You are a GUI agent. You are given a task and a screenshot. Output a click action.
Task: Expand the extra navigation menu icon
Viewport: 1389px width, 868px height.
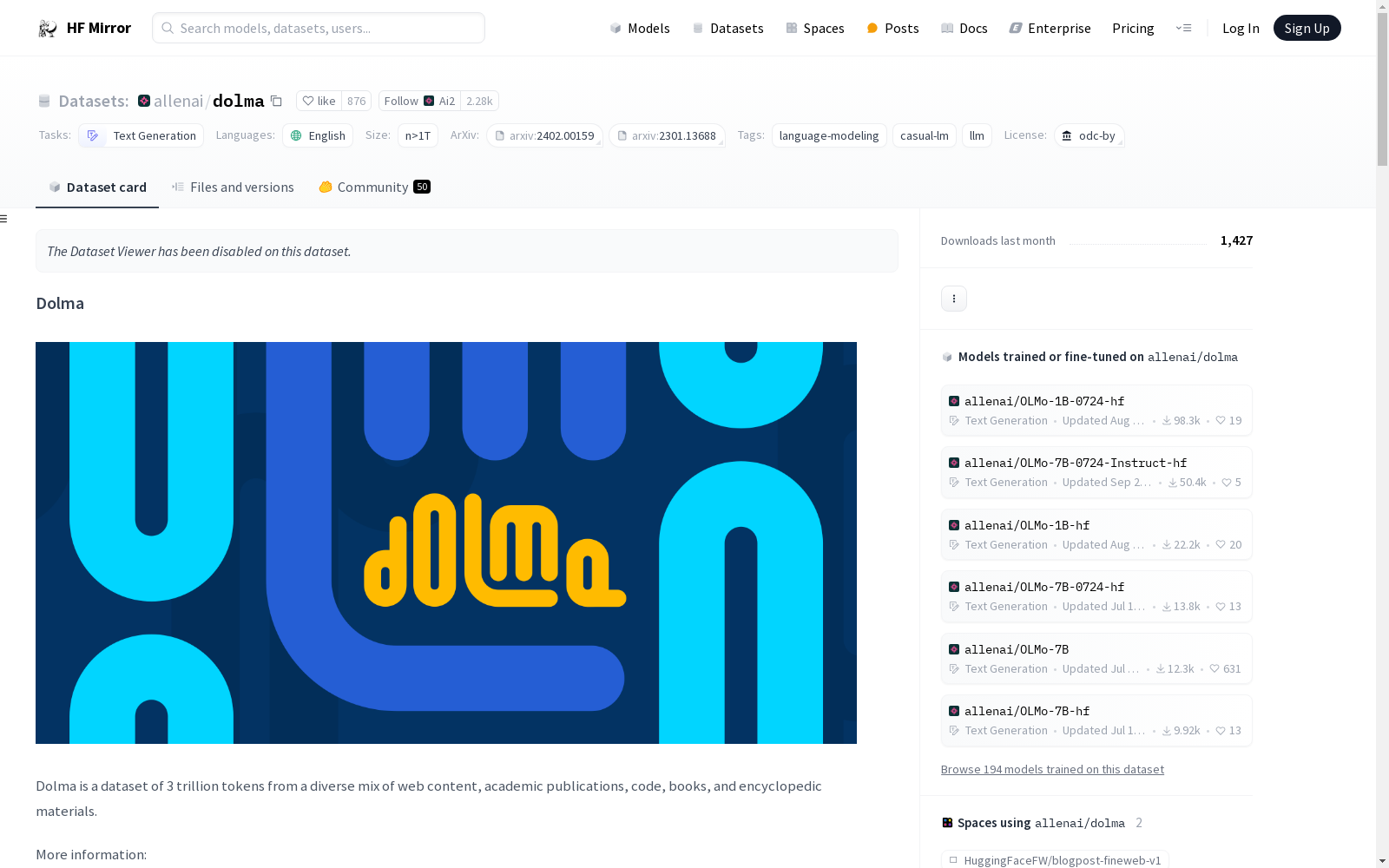[x=1183, y=29]
